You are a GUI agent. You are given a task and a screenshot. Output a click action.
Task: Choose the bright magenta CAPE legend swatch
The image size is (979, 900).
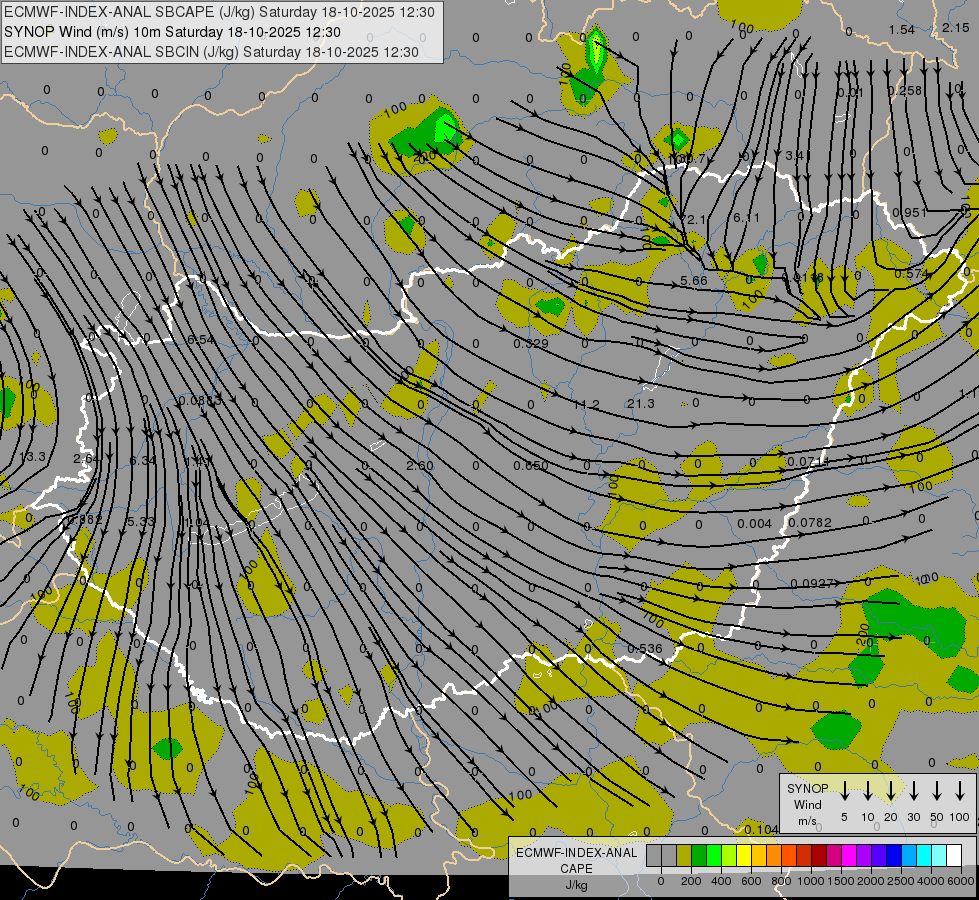pyautogui.click(x=849, y=855)
